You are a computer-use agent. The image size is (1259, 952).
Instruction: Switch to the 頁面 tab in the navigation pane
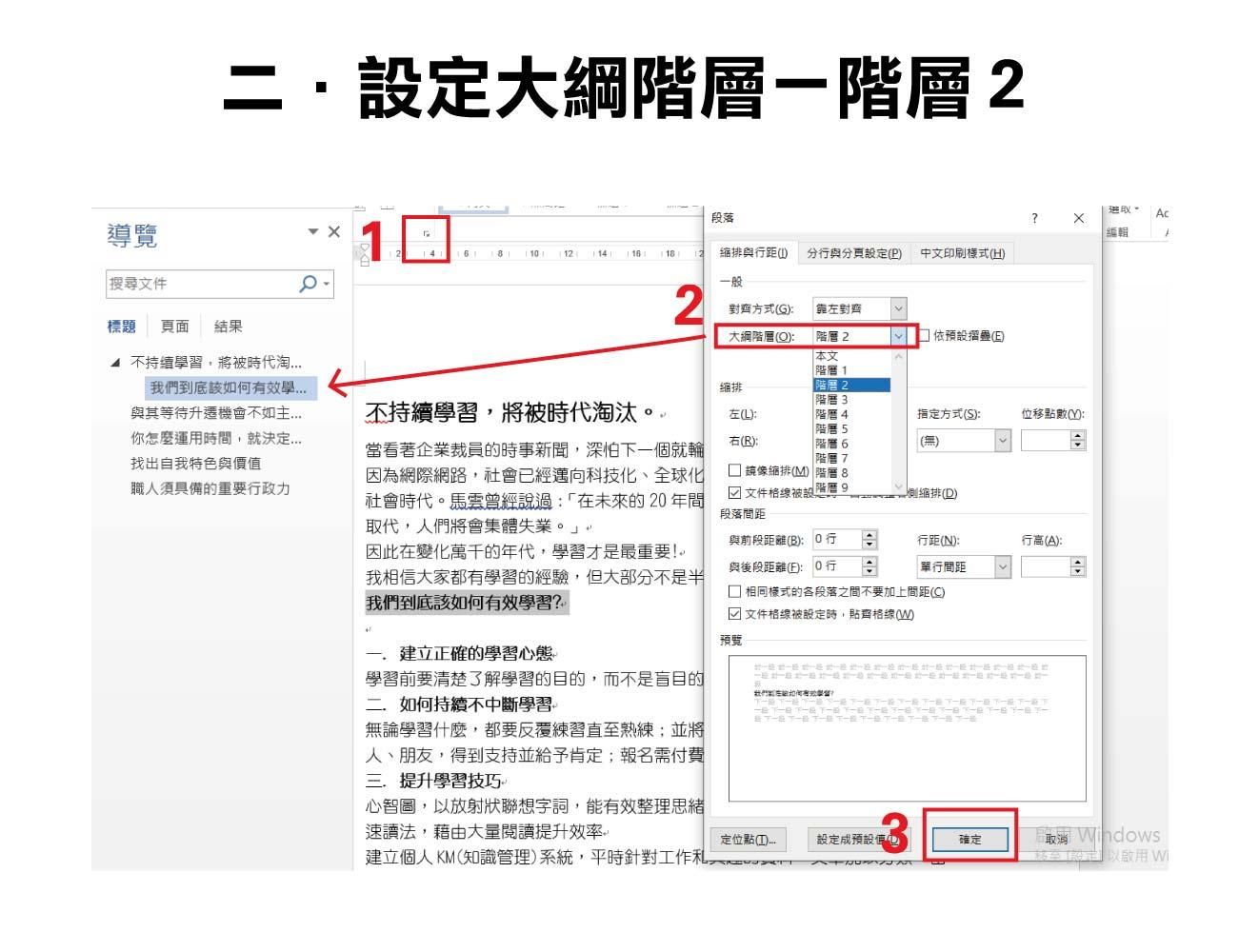click(173, 325)
